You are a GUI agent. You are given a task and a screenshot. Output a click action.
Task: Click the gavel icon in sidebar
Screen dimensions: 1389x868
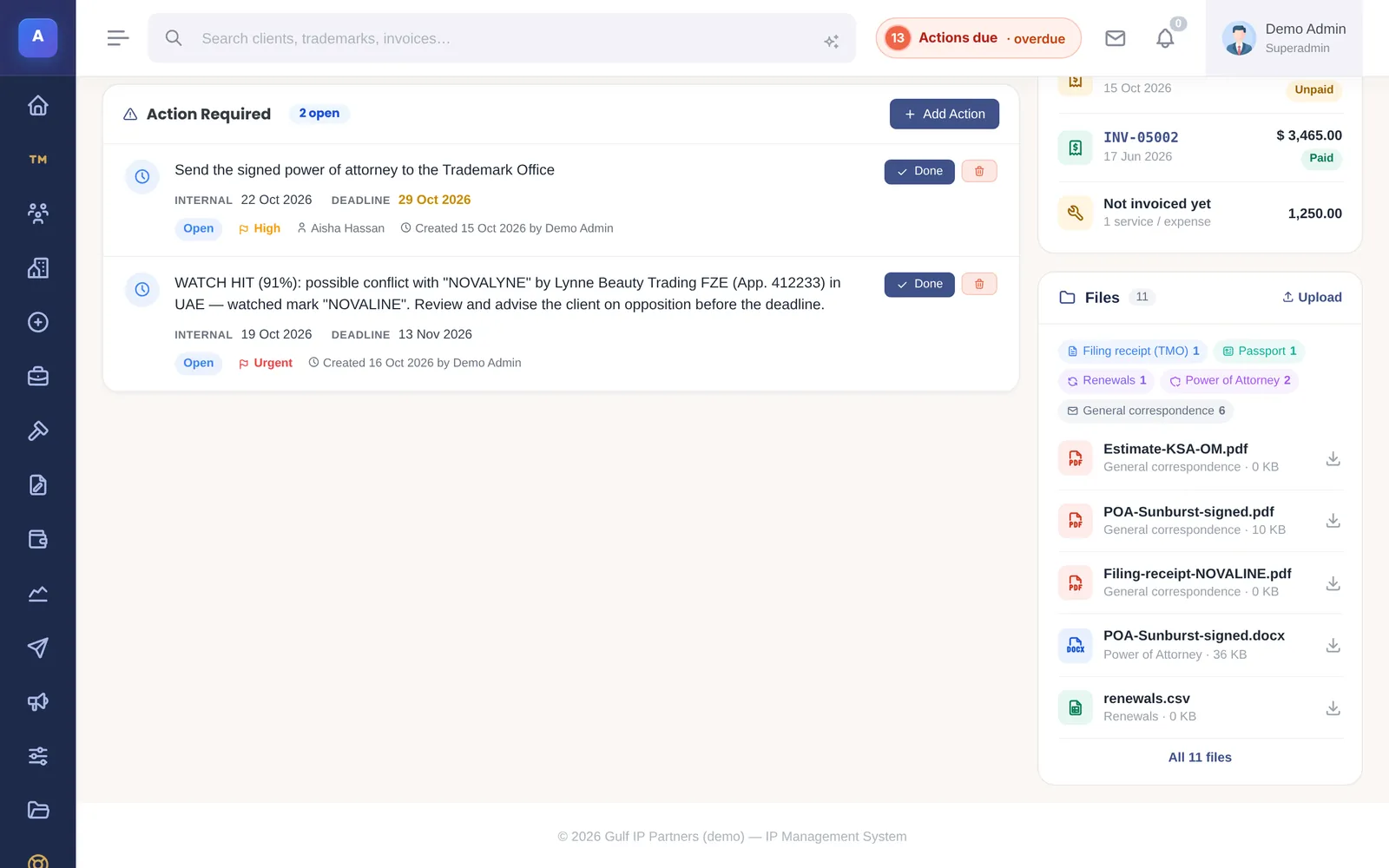pos(37,431)
